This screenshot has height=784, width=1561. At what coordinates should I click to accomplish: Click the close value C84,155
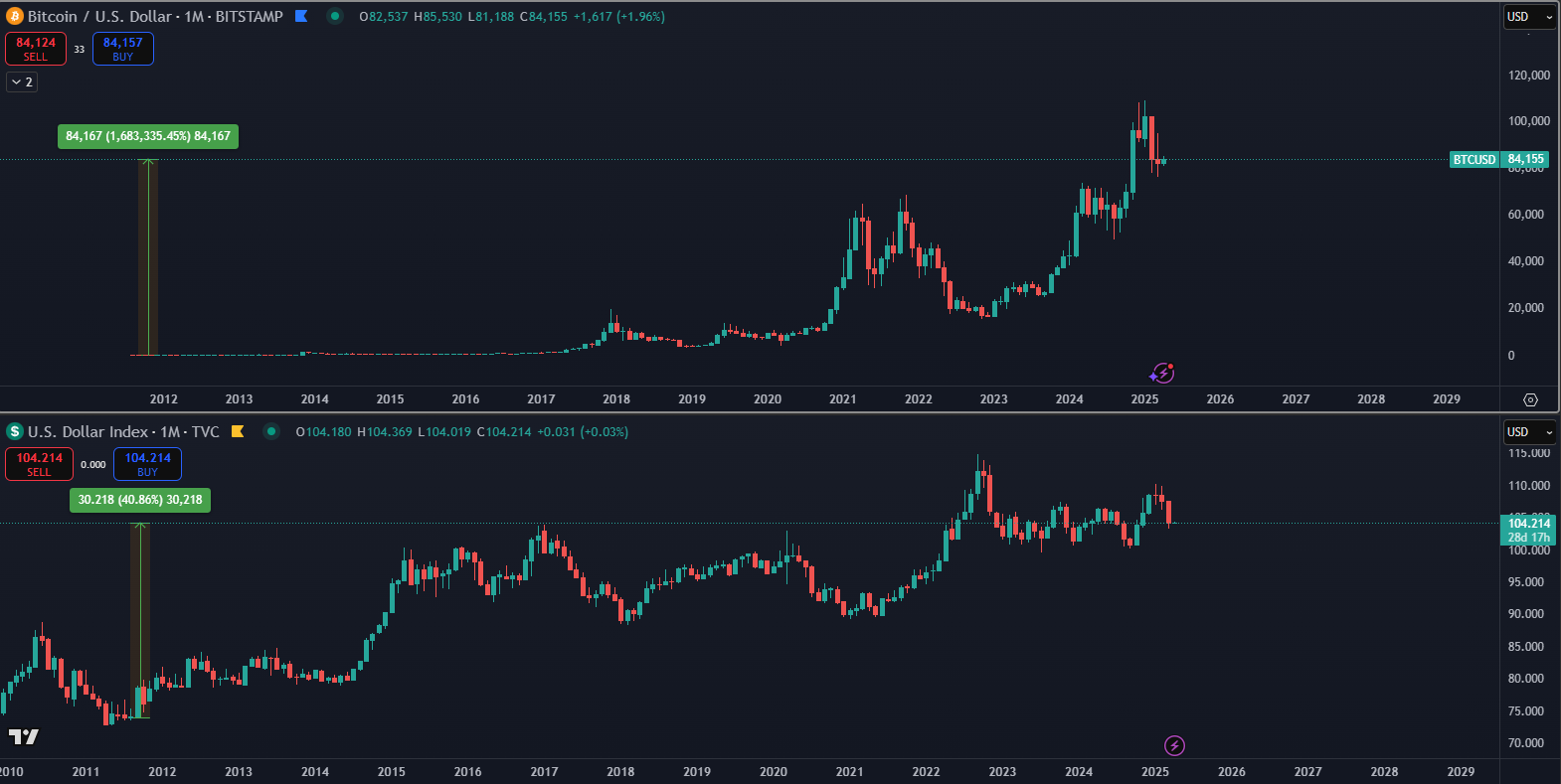(544, 17)
